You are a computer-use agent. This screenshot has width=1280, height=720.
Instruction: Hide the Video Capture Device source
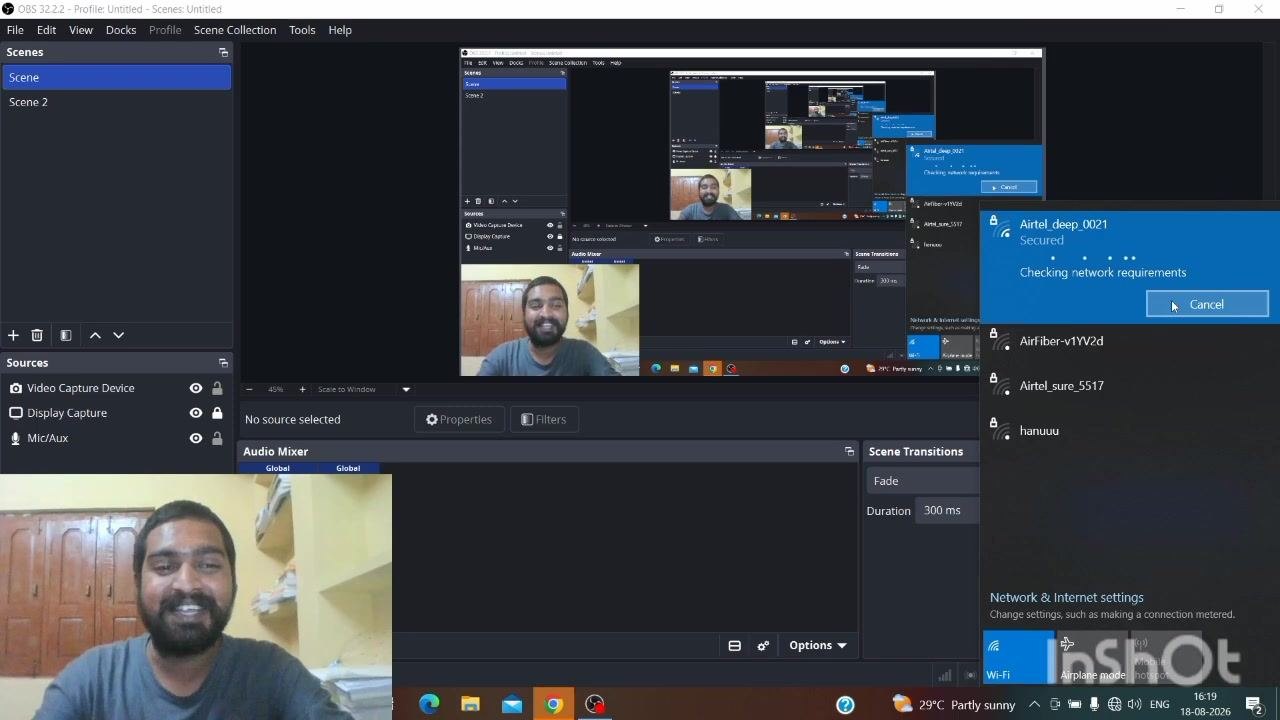point(196,388)
